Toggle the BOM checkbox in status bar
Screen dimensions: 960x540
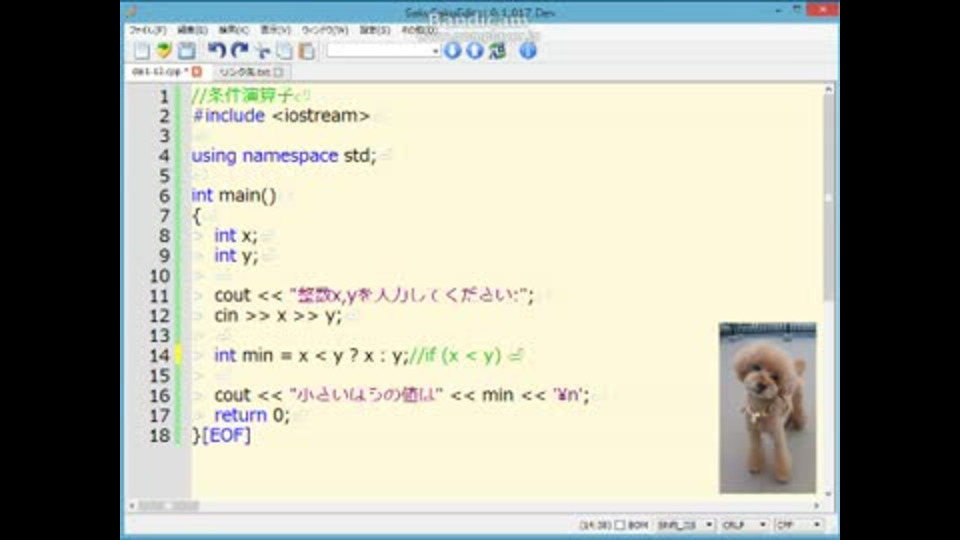620,525
